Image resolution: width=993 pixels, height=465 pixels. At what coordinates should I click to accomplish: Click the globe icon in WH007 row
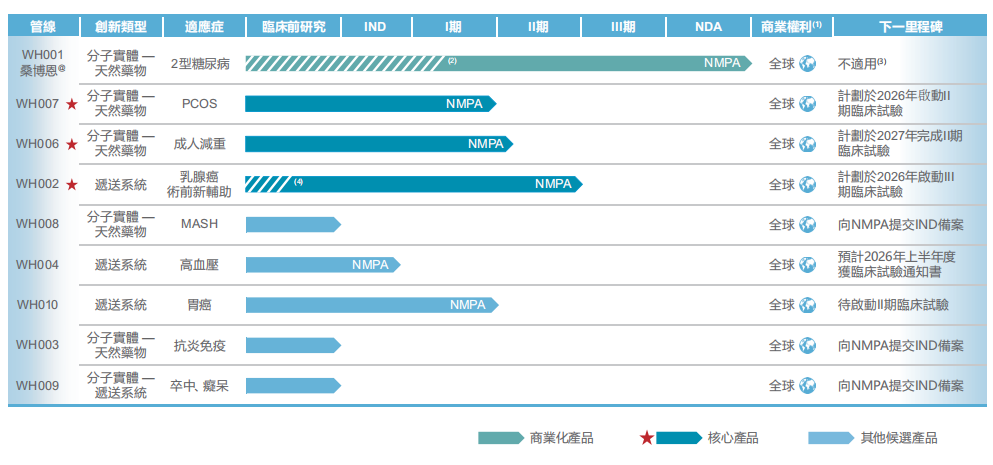(x=807, y=104)
